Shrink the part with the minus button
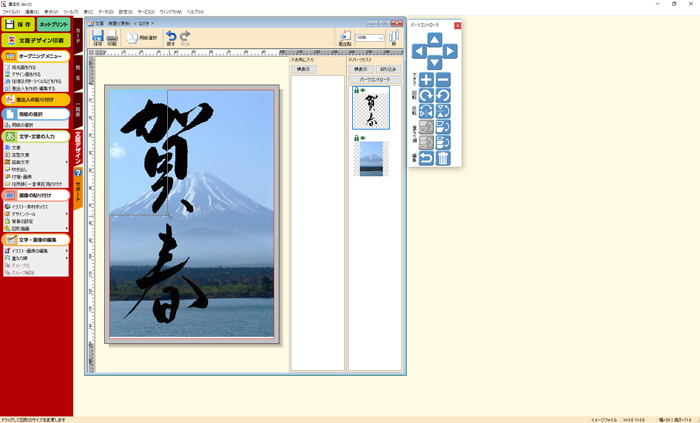Screen dimensions: 700x423 (443, 80)
